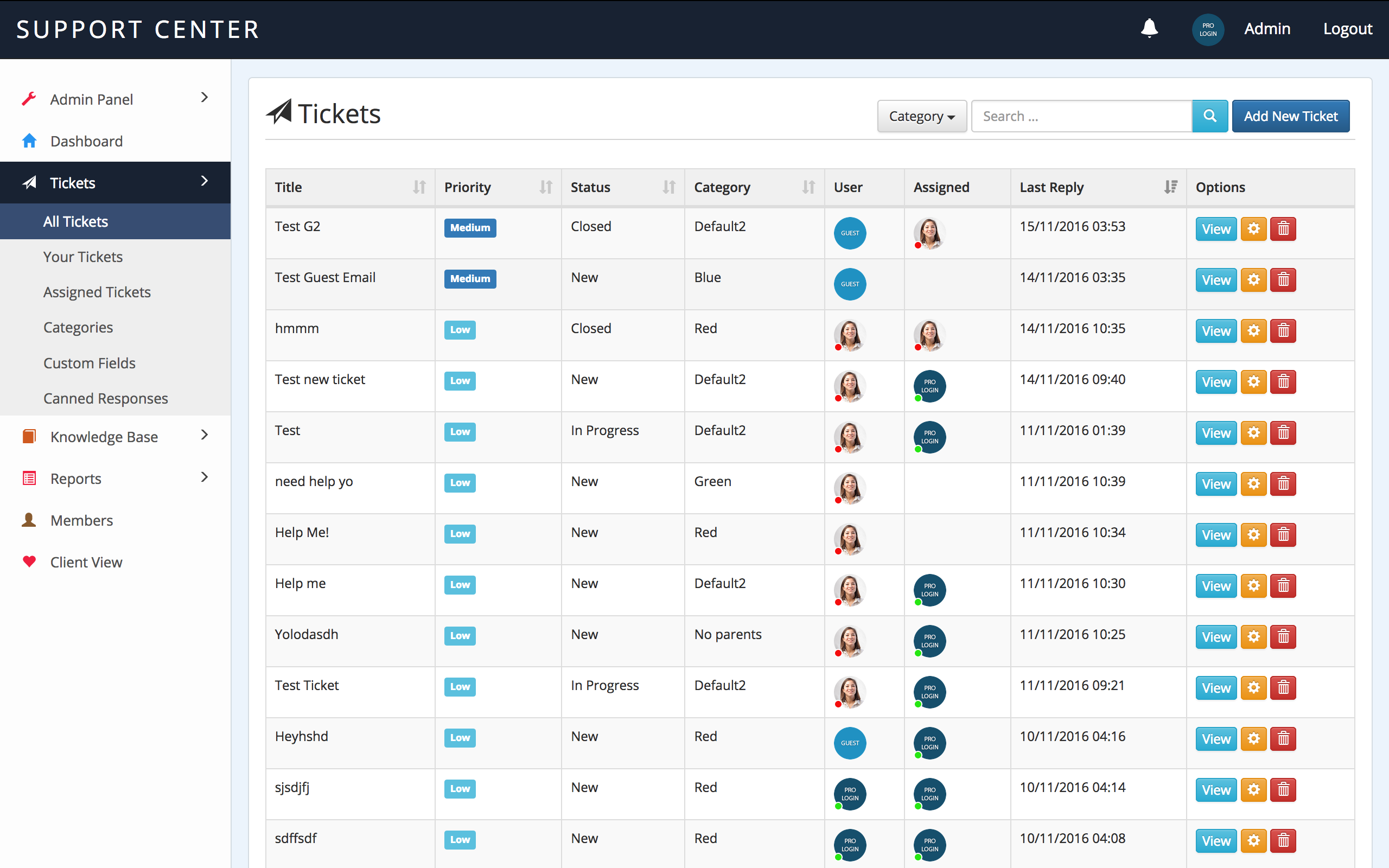Open the Category dropdown

(921, 116)
